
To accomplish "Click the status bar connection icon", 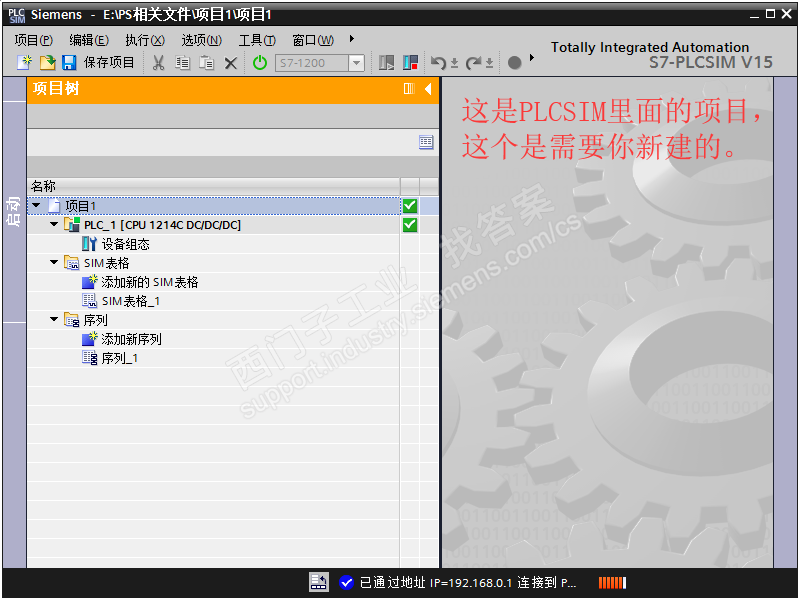I will tap(319, 582).
